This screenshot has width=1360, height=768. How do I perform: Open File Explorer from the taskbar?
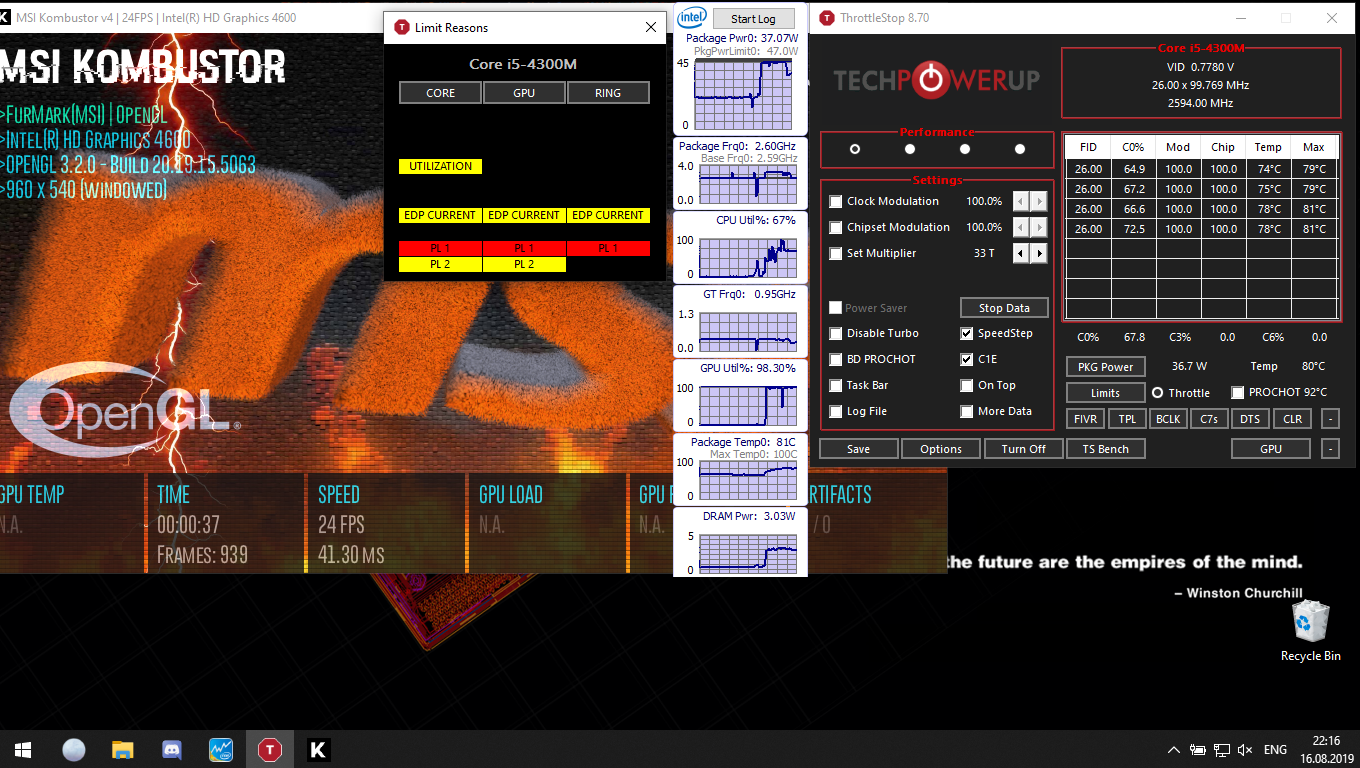(x=122, y=749)
